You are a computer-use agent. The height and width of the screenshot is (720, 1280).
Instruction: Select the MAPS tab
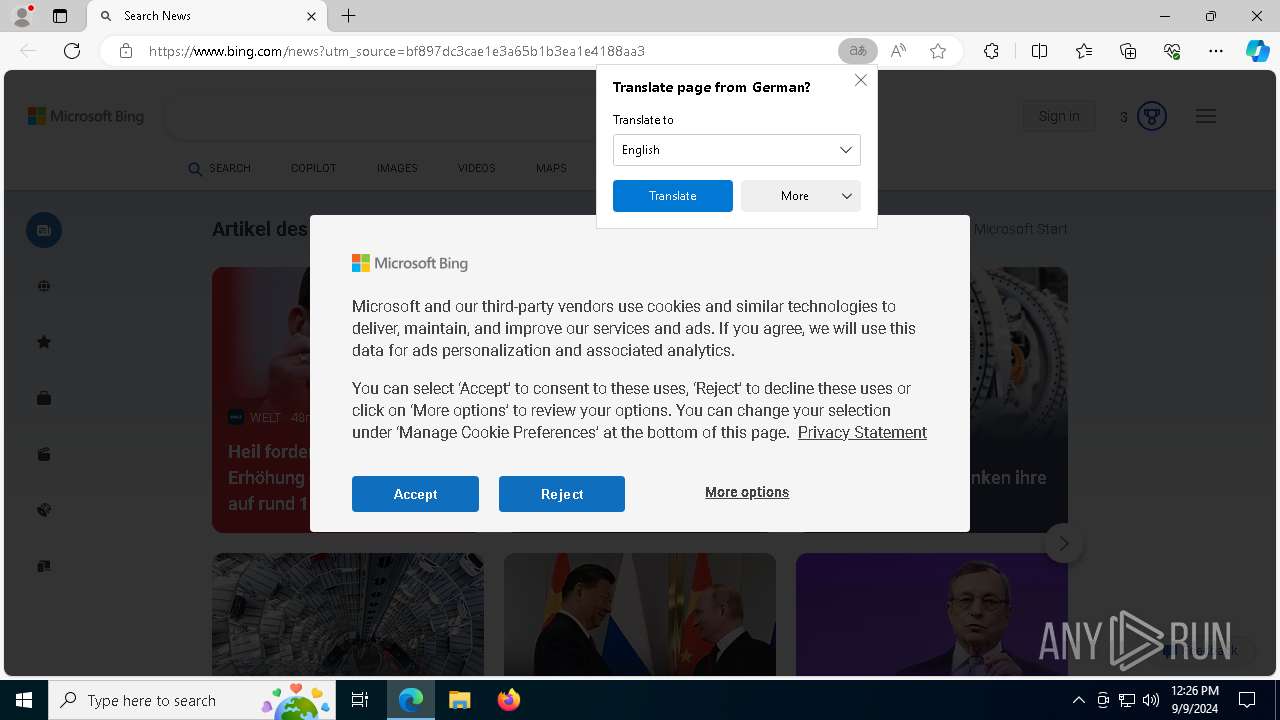(x=551, y=168)
